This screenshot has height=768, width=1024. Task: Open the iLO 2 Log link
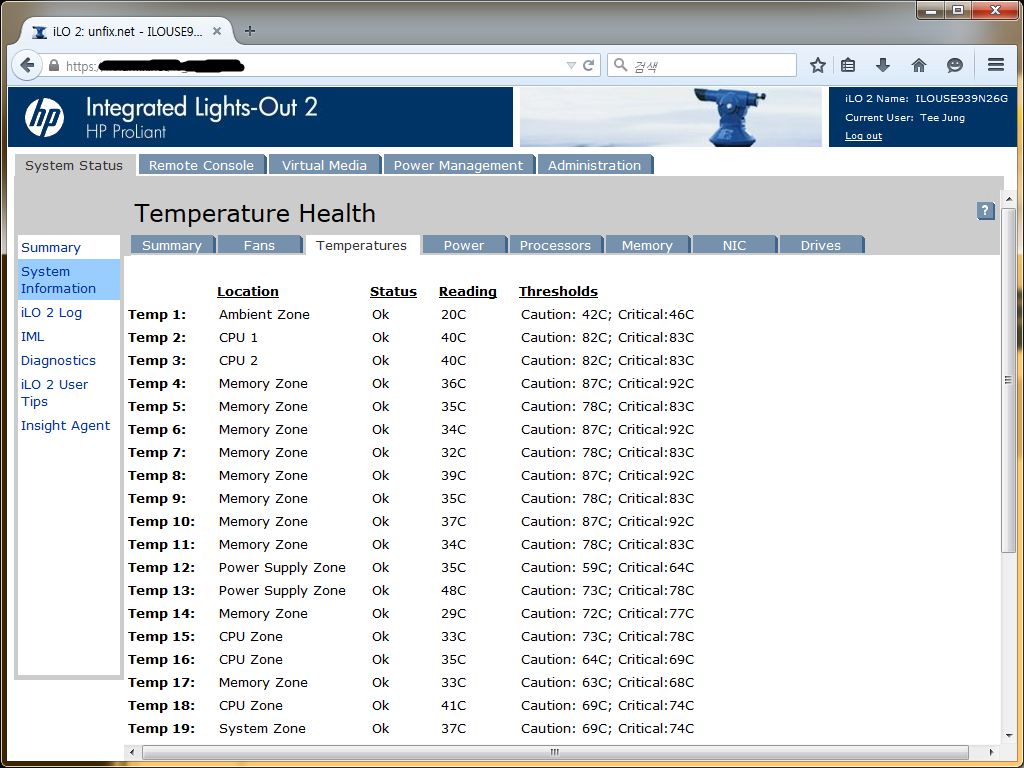point(51,312)
